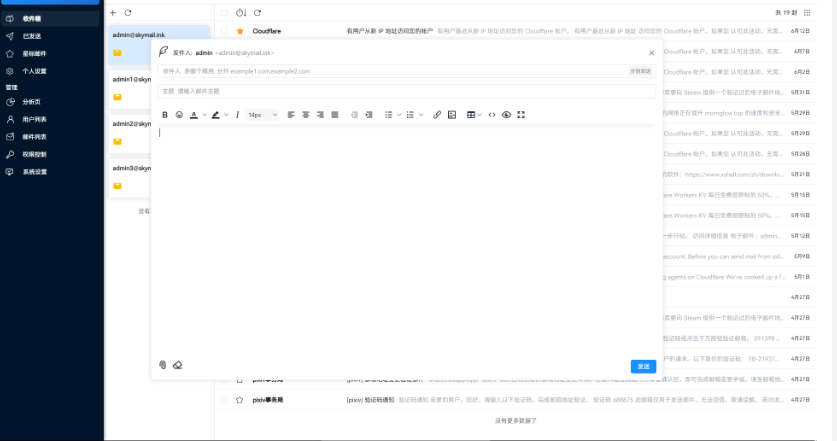Open 已发送 sent mail in sidebar
Image resolution: width=837 pixels, height=441 pixels.
coord(50,36)
